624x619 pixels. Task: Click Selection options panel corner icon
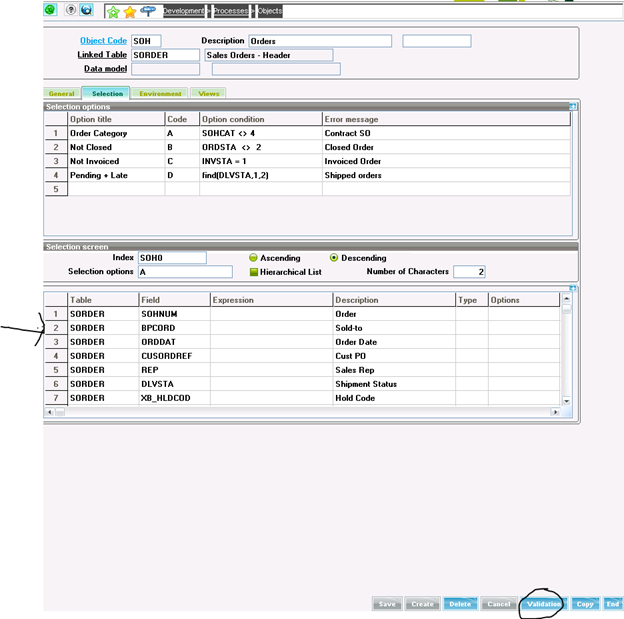tap(572, 106)
